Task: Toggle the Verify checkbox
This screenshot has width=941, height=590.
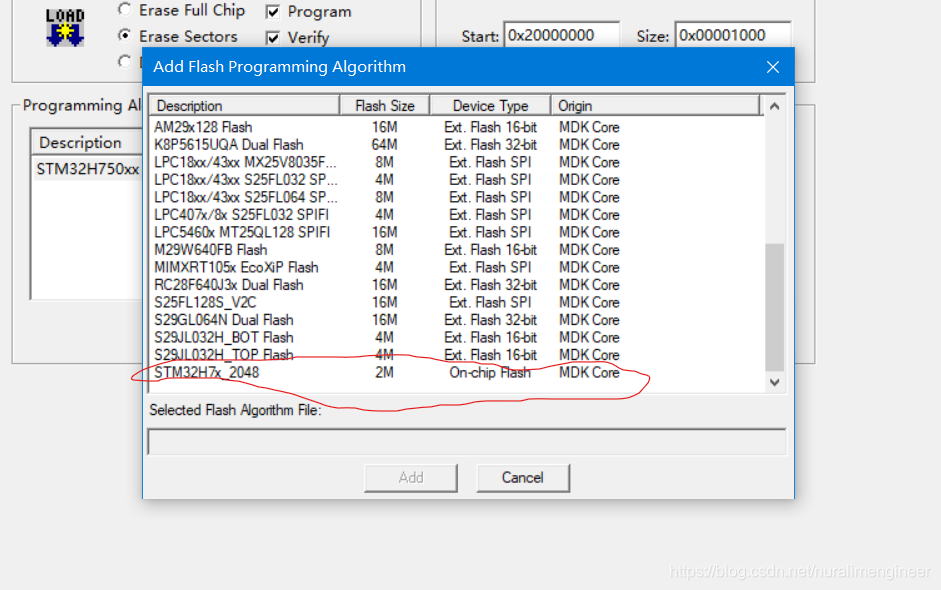Action: point(273,38)
